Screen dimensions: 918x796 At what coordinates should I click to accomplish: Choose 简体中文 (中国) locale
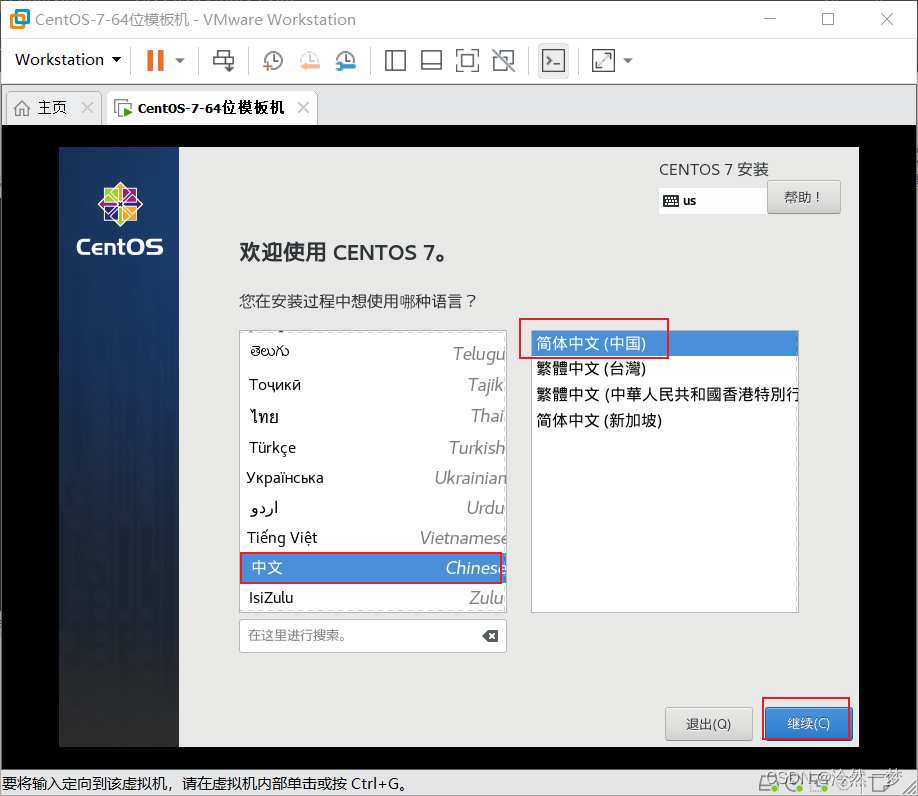[x=664, y=344]
